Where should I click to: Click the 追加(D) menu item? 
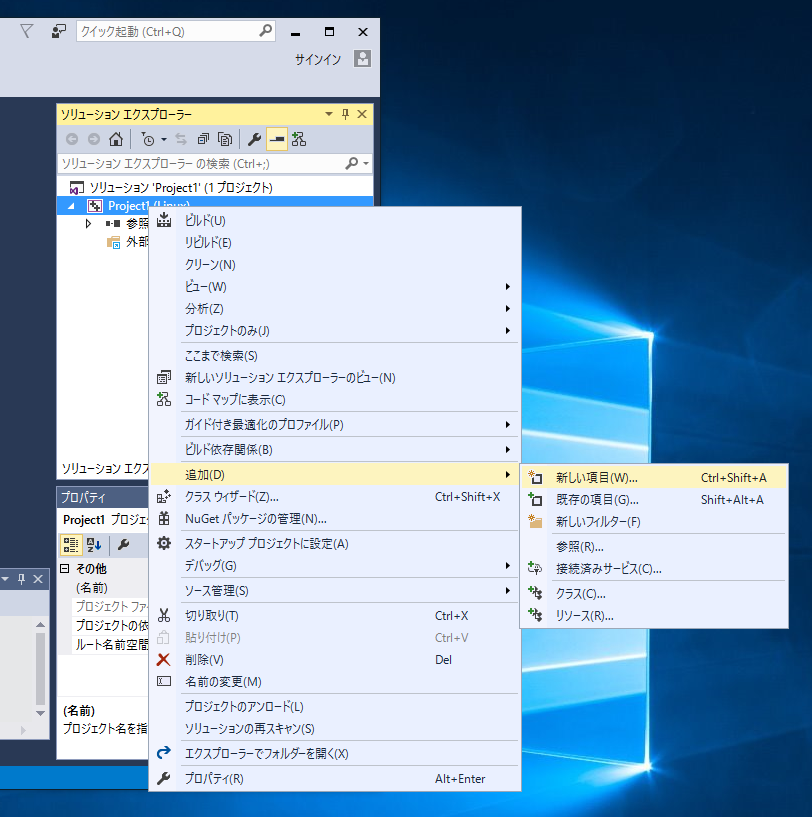(335, 475)
